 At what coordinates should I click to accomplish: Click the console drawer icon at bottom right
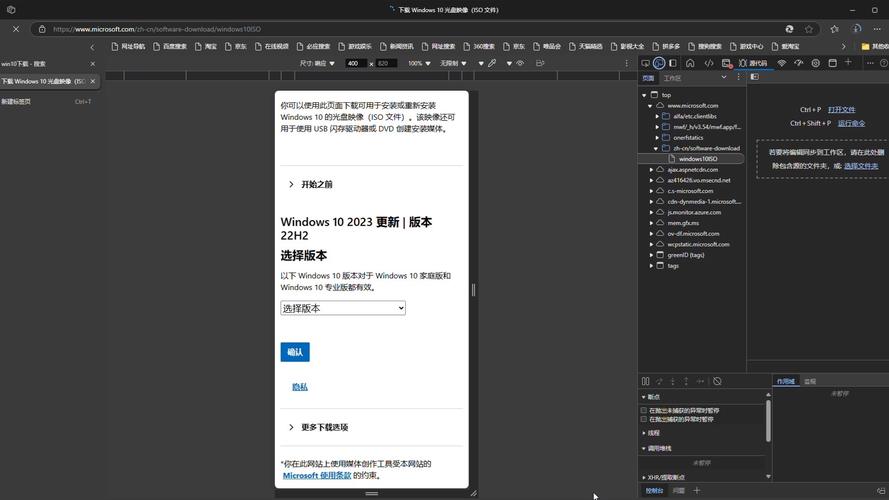pos(881,491)
